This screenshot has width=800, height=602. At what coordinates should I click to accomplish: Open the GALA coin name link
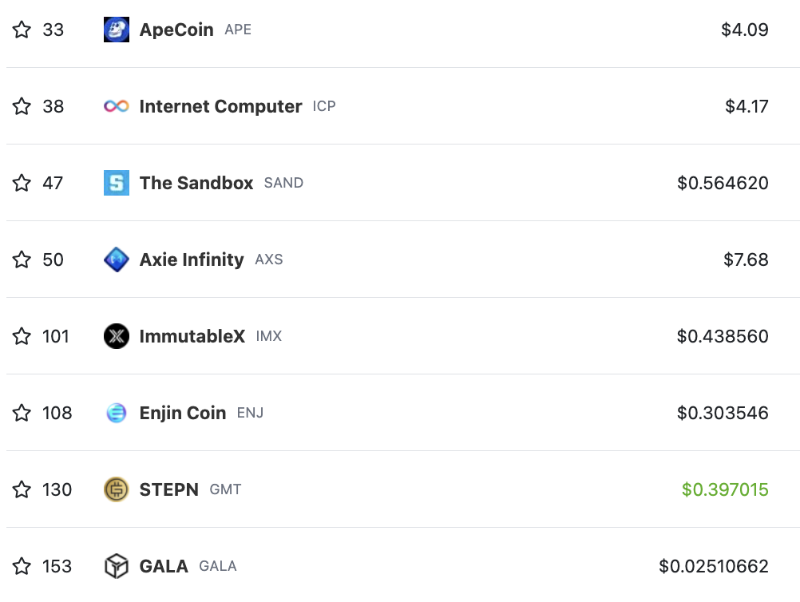point(164,566)
